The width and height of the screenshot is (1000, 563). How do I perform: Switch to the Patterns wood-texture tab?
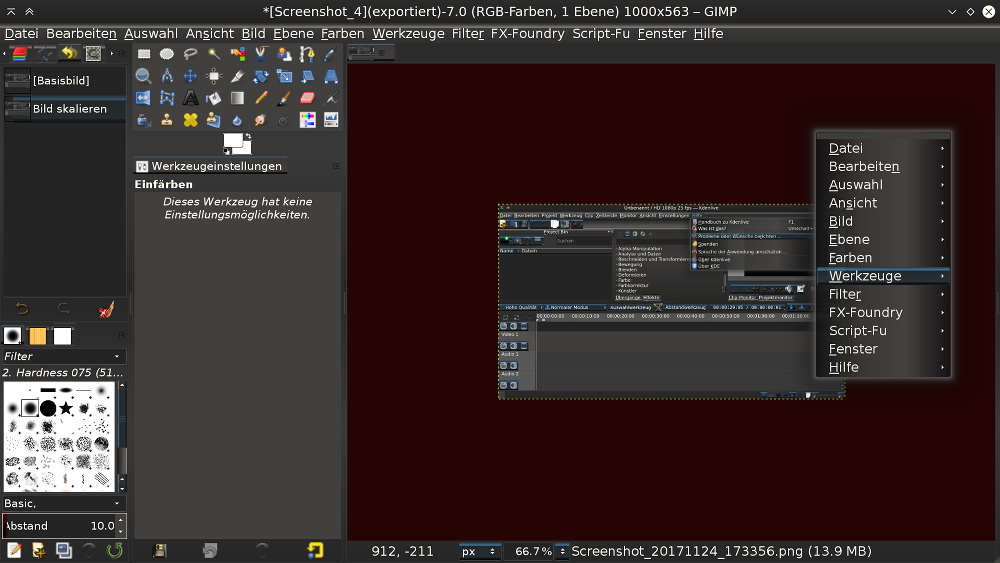38,335
